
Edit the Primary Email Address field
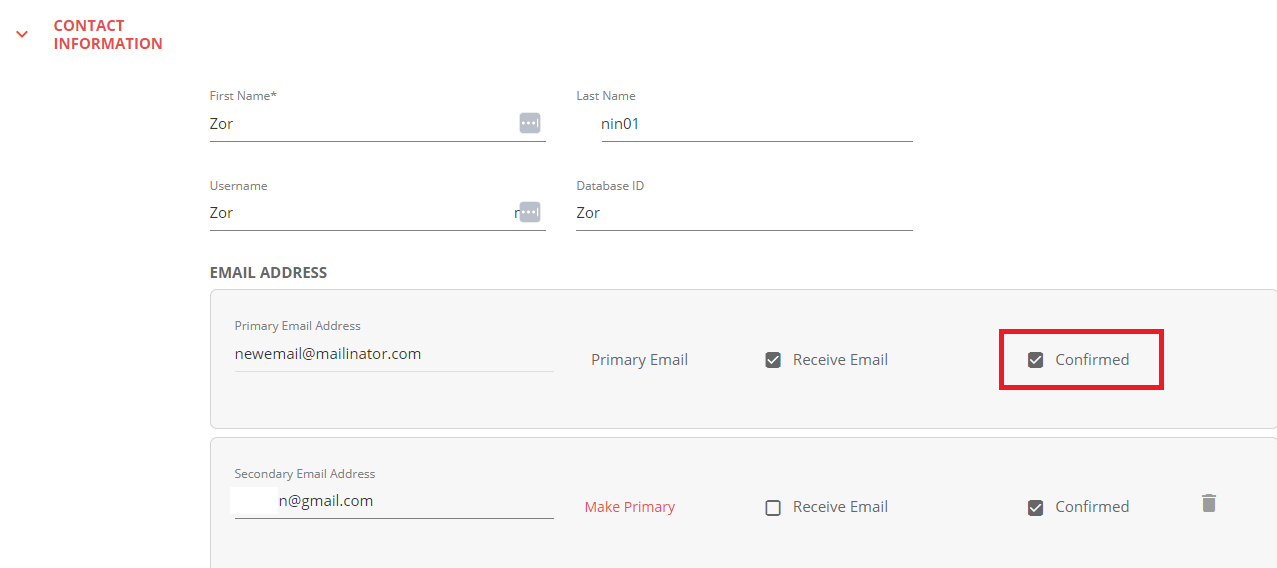tap(394, 354)
